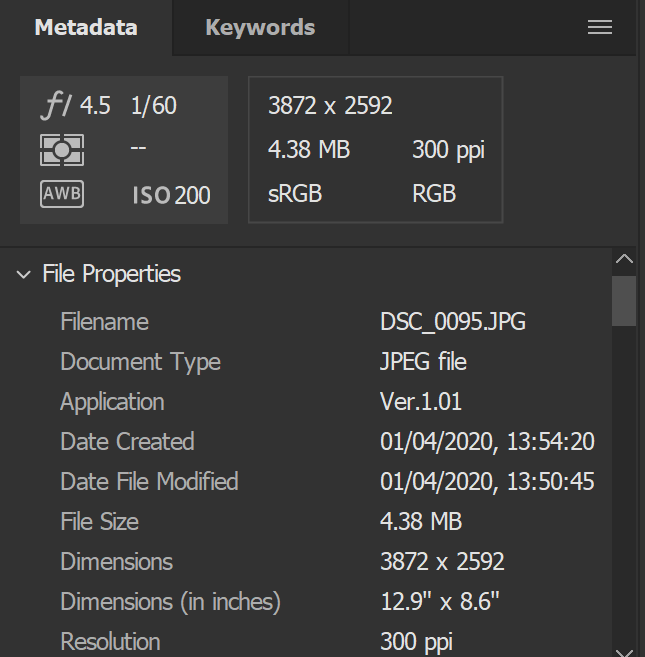The width and height of the screenshot is (645, 657).
Task: Click the Application field value Ver.1.01
Action: [420, 402]
